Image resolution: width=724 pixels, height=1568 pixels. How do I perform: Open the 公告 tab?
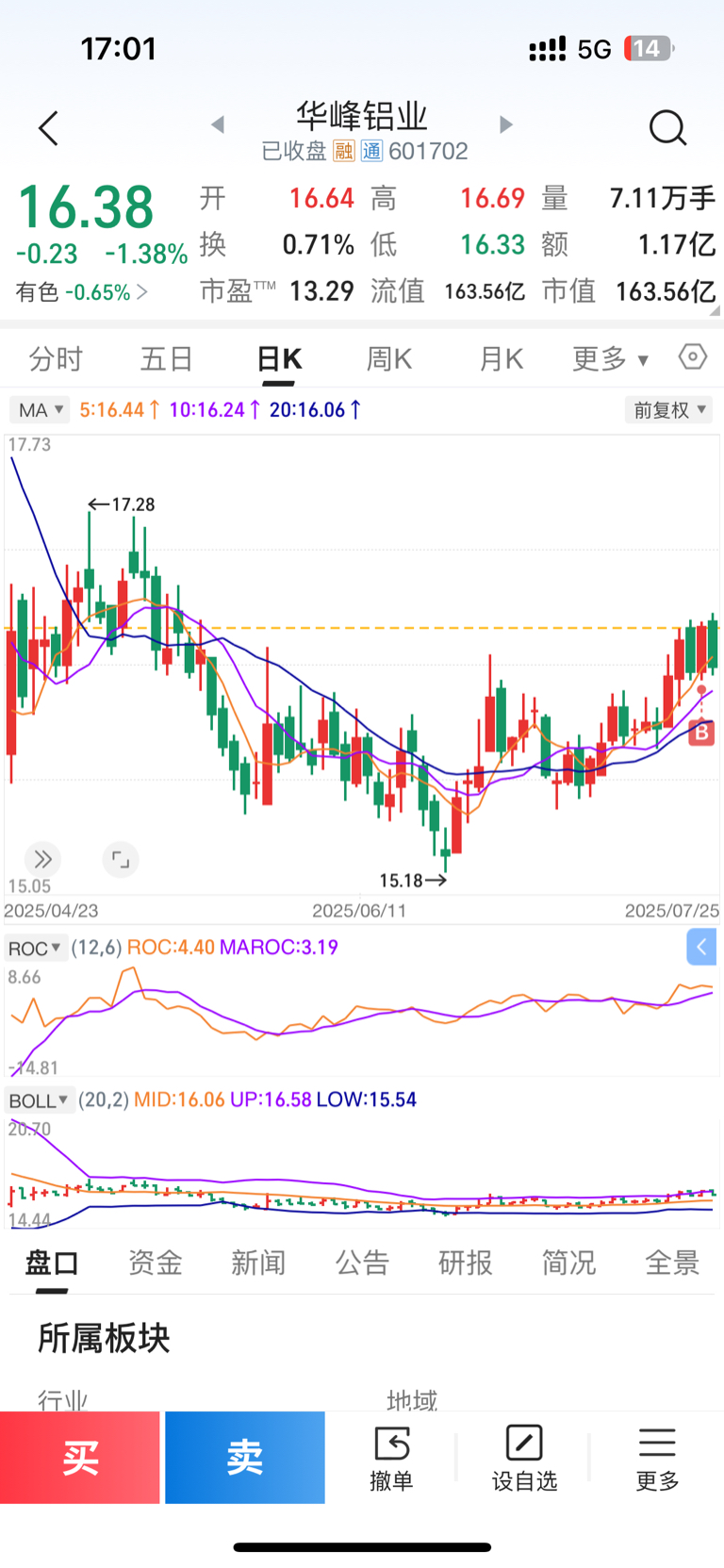[x=362, y=1263]
